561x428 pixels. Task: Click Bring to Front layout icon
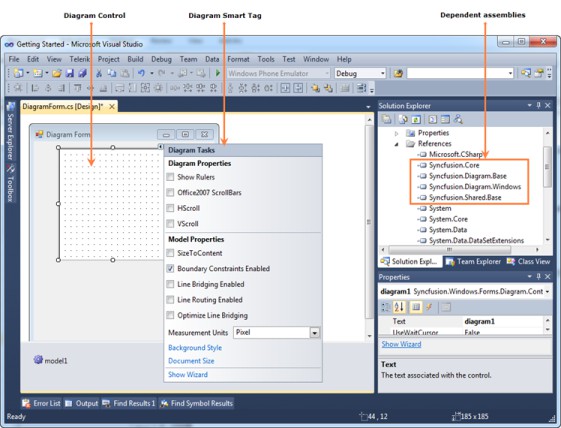[315, 88]
